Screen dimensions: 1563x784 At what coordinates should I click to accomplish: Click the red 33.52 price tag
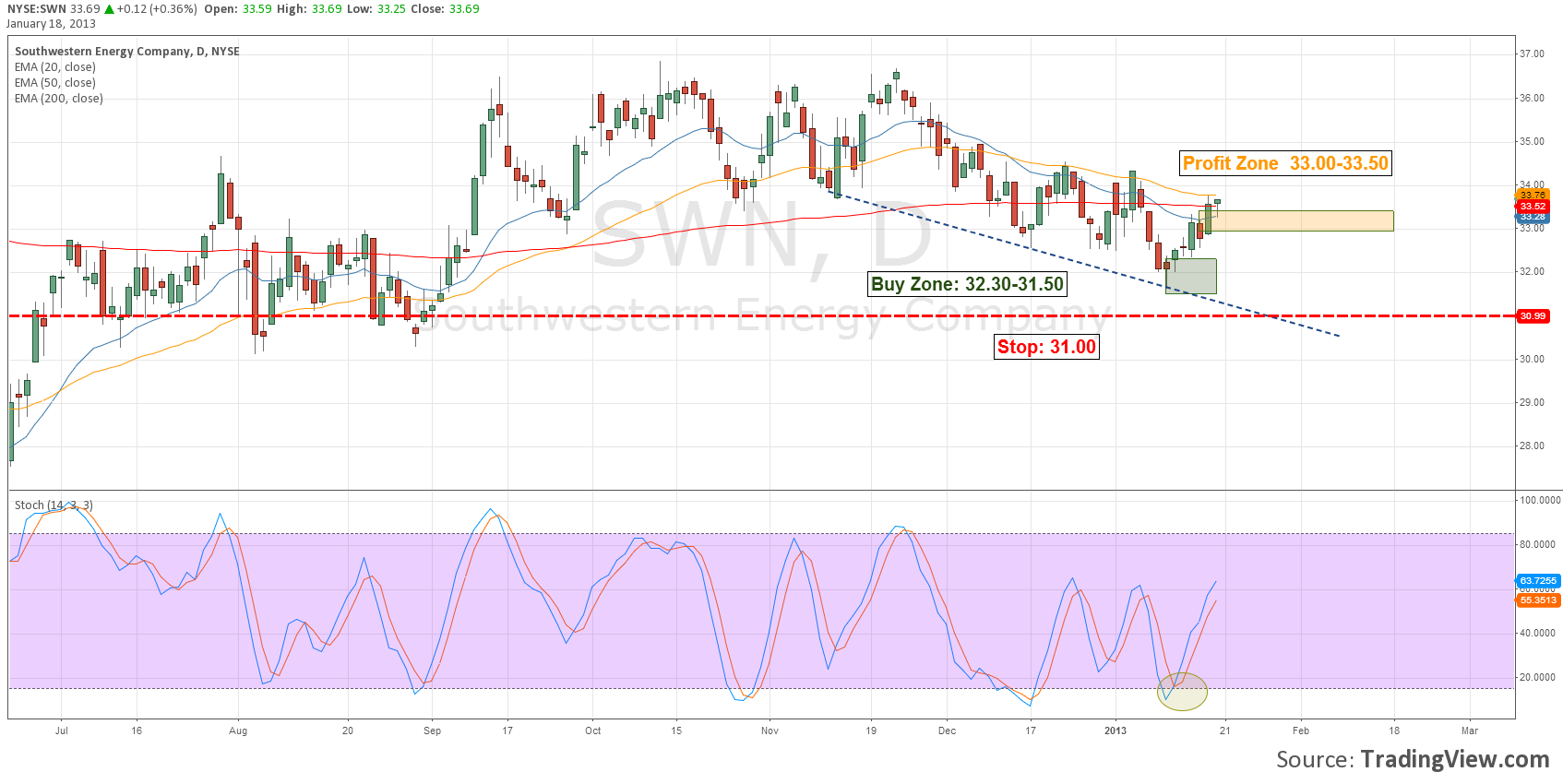(1533, 207)
